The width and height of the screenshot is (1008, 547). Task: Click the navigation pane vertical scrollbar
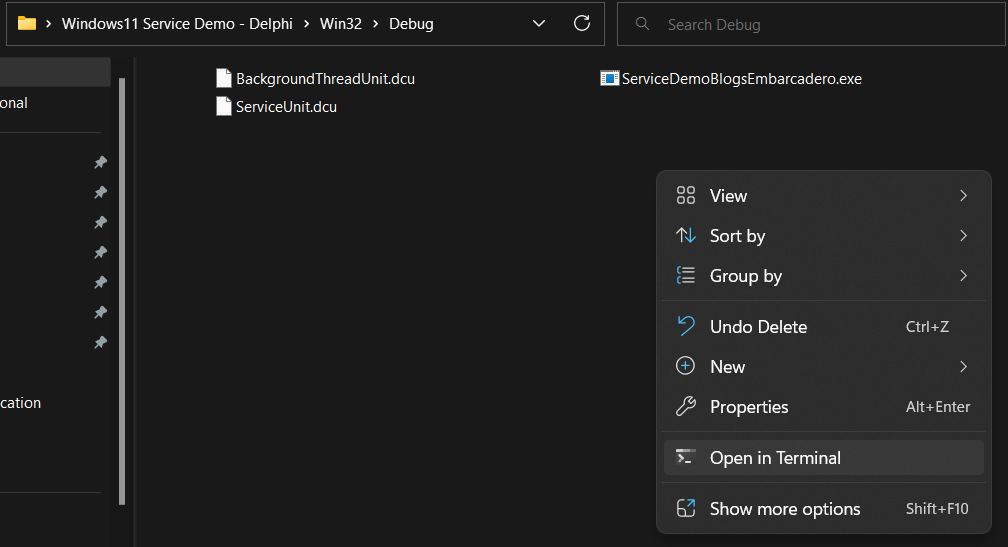(122, 290)
